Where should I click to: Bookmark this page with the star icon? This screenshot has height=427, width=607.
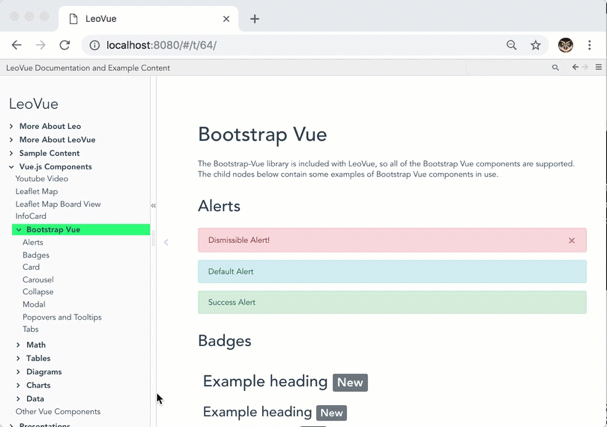point(535,45)
